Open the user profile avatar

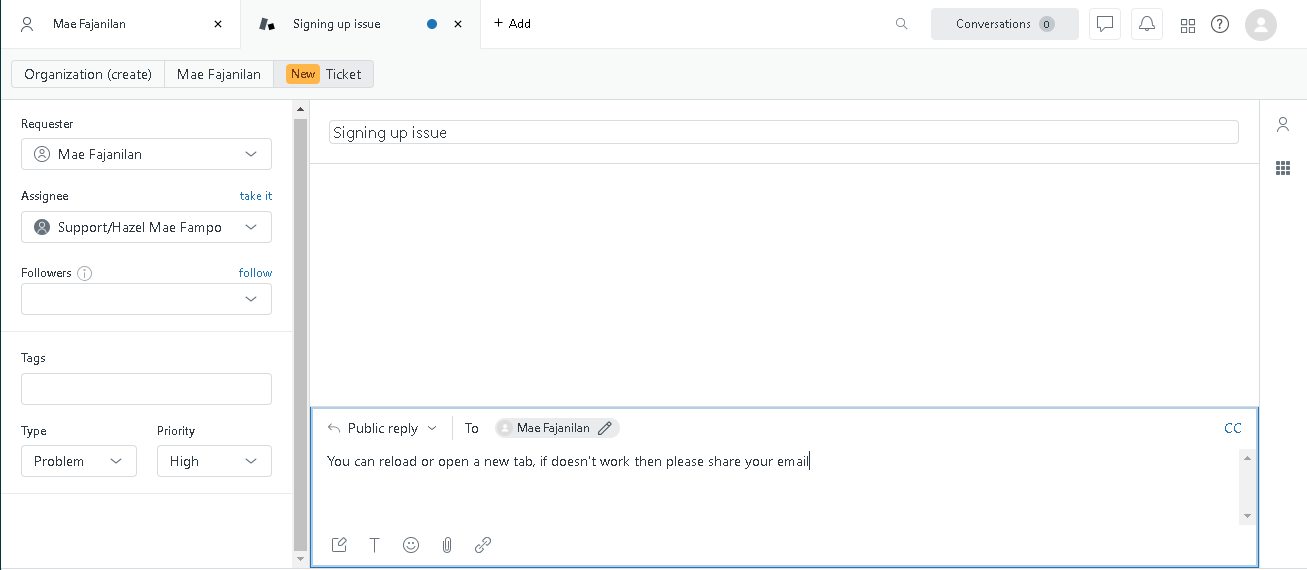tap(1261, 24)
